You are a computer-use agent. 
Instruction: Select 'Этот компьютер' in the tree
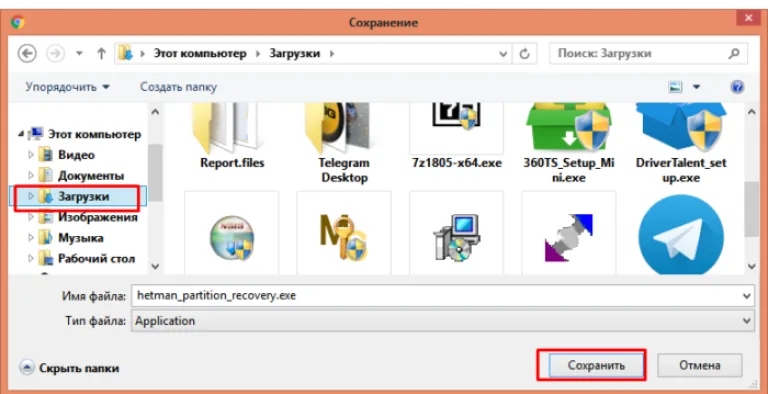pyautogui.click(x=95, y=134)
